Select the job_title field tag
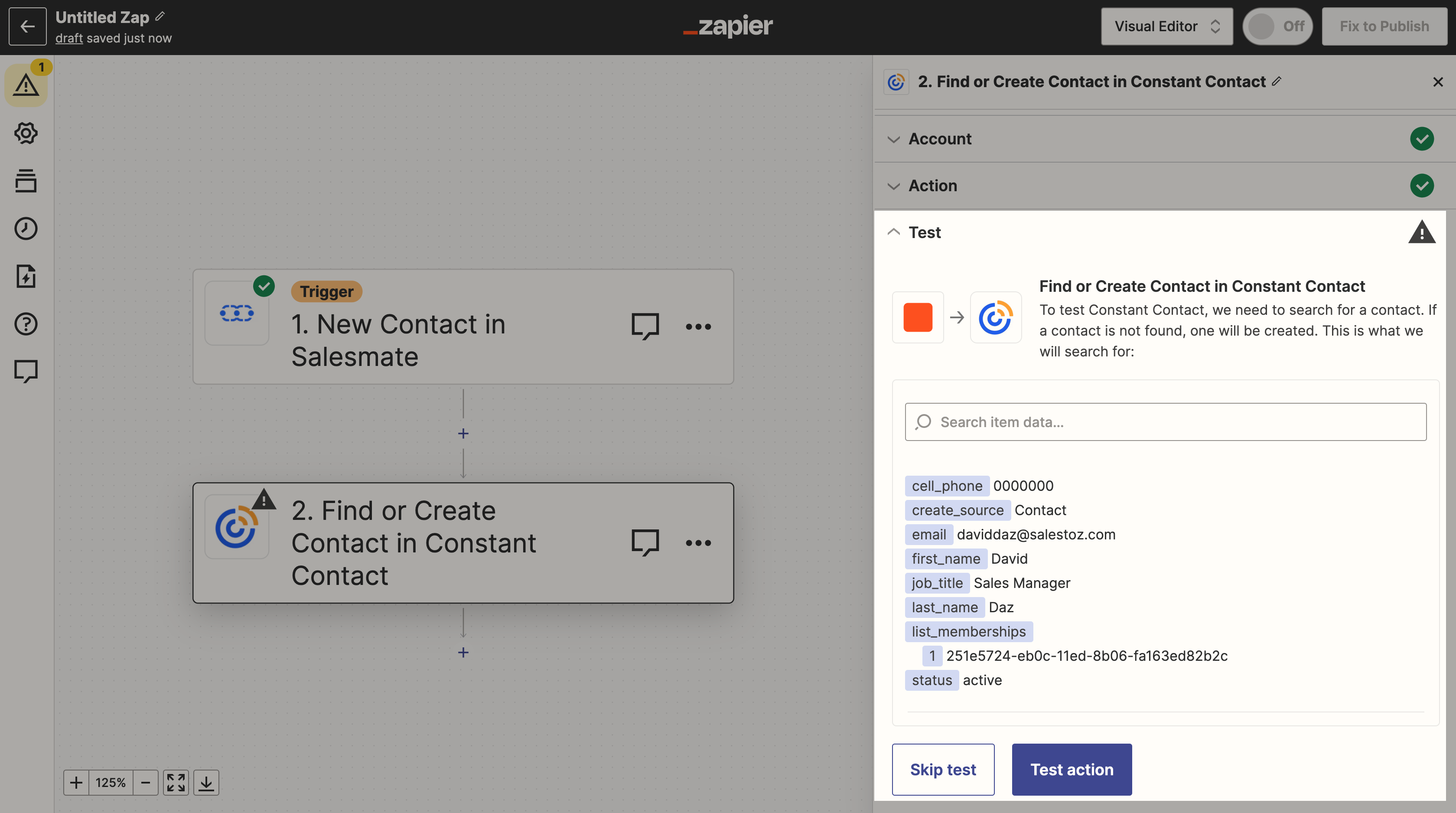The image size is (1456, 813). [937, 583]
